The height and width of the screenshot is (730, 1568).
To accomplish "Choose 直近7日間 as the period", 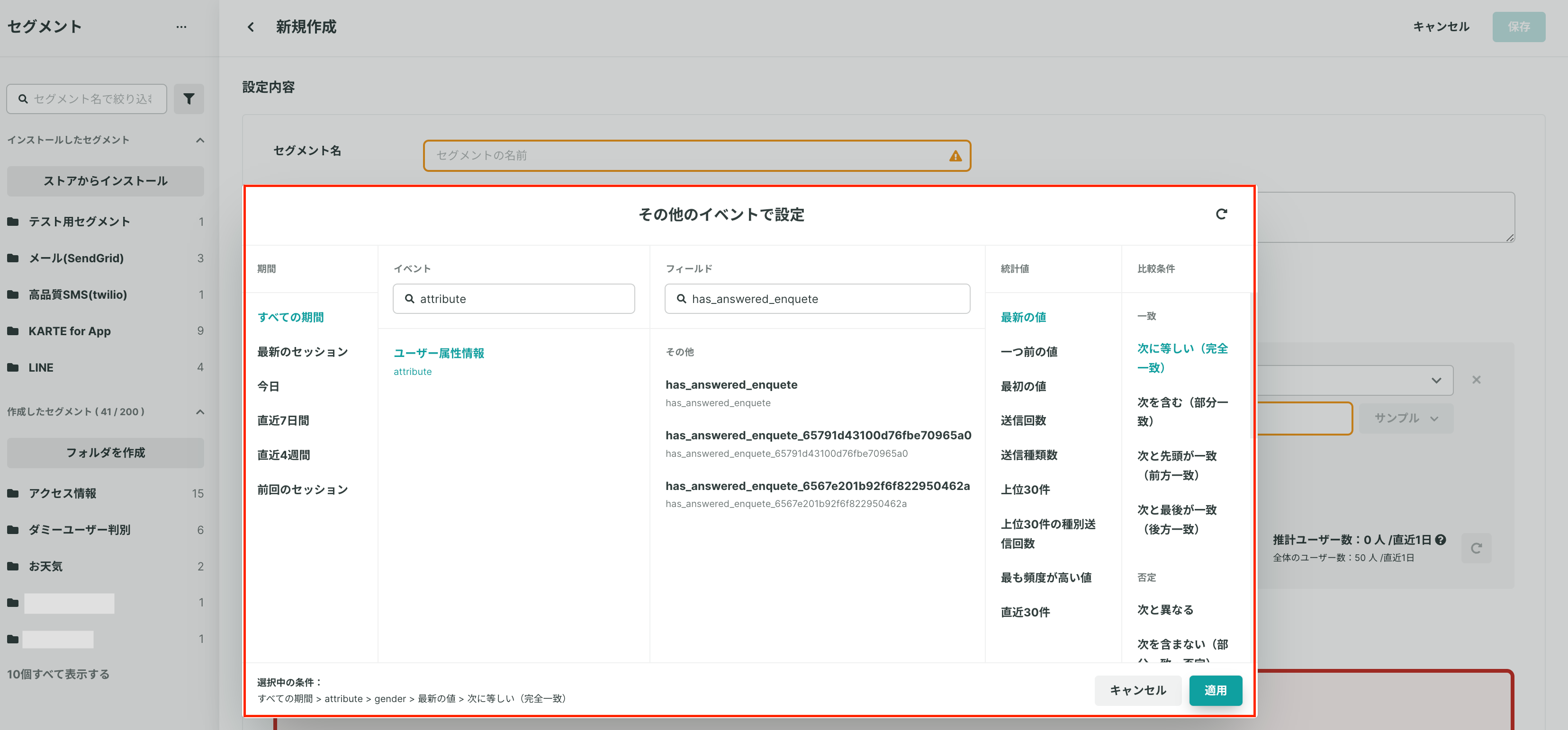I will tap(283, 420).
